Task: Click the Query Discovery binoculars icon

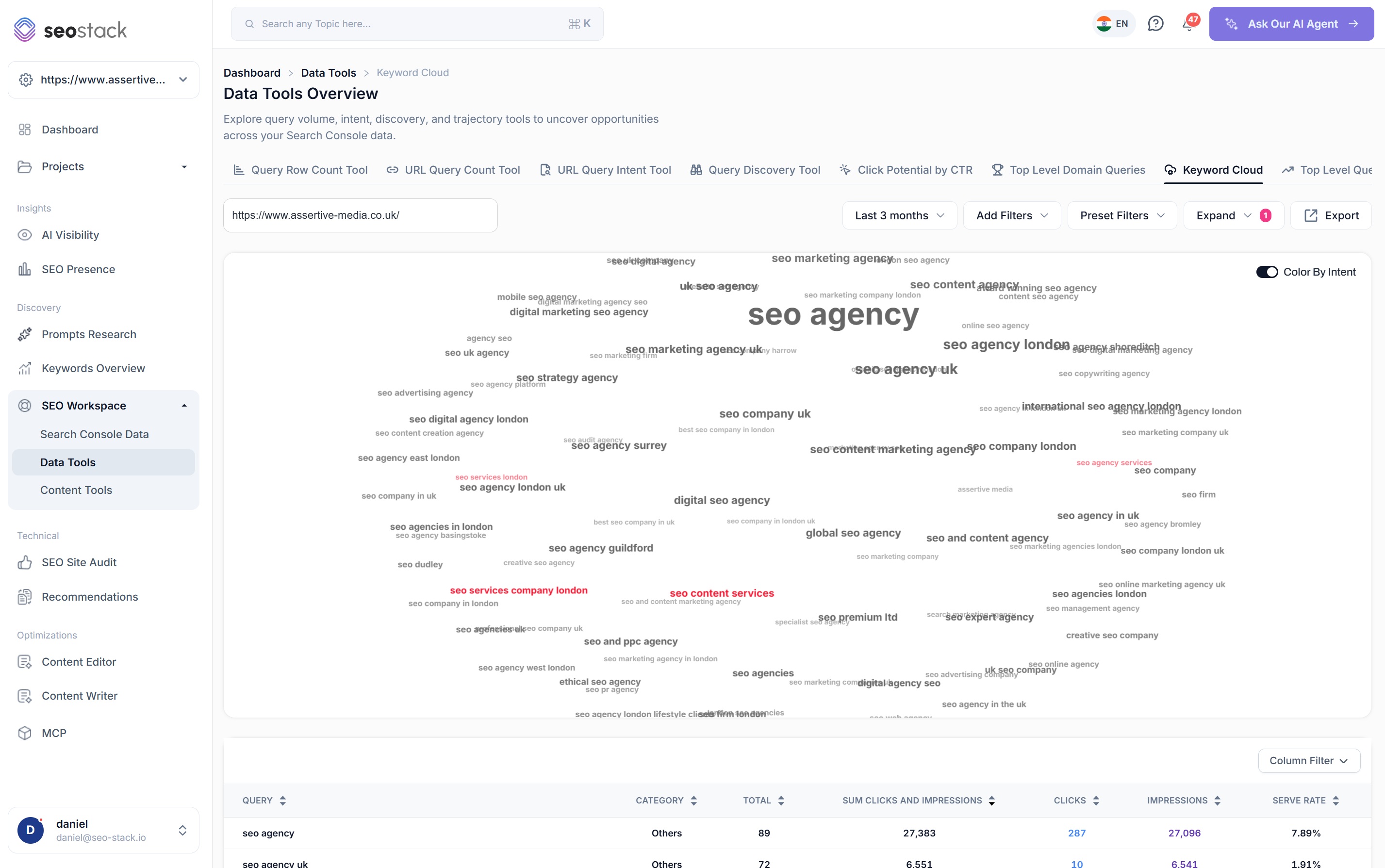Action: [695, 170]
